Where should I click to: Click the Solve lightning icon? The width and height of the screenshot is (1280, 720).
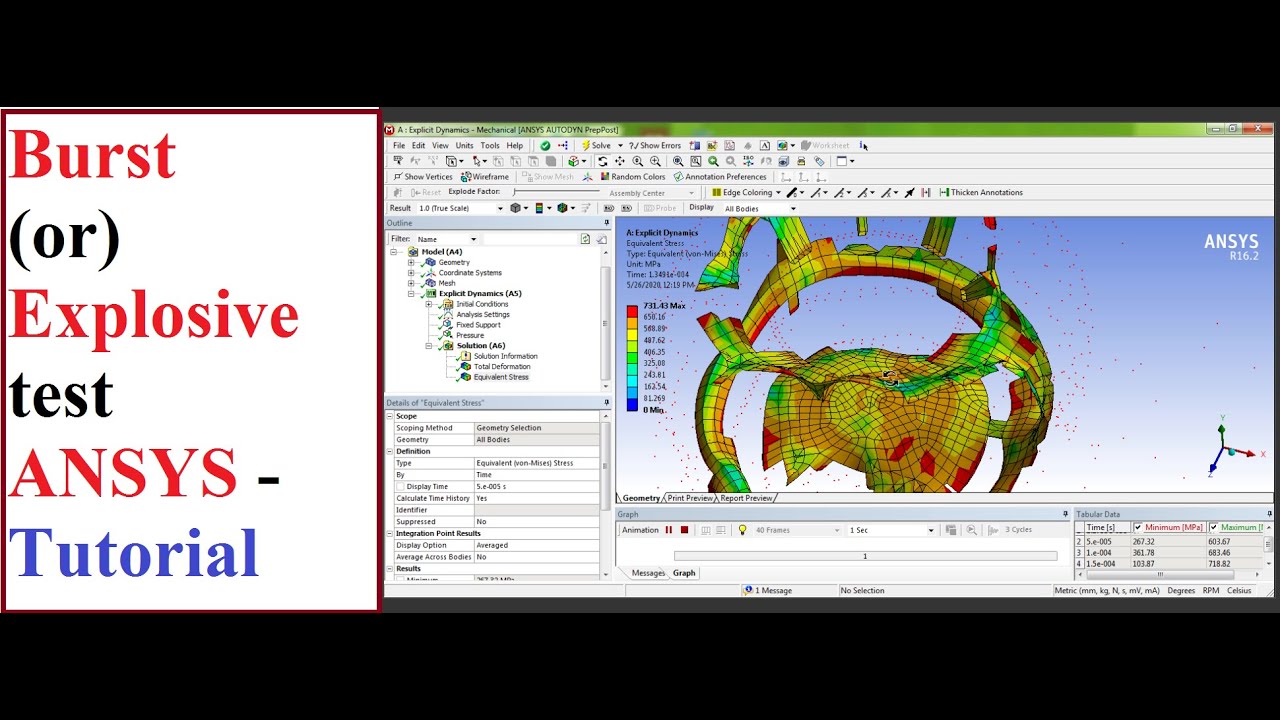(x=587, y=146)
